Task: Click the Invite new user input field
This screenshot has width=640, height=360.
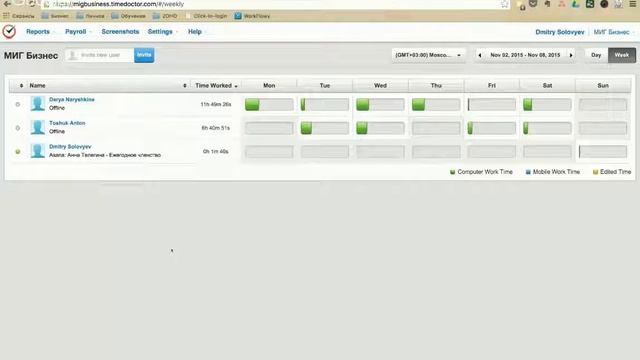Action: (99, 55)
